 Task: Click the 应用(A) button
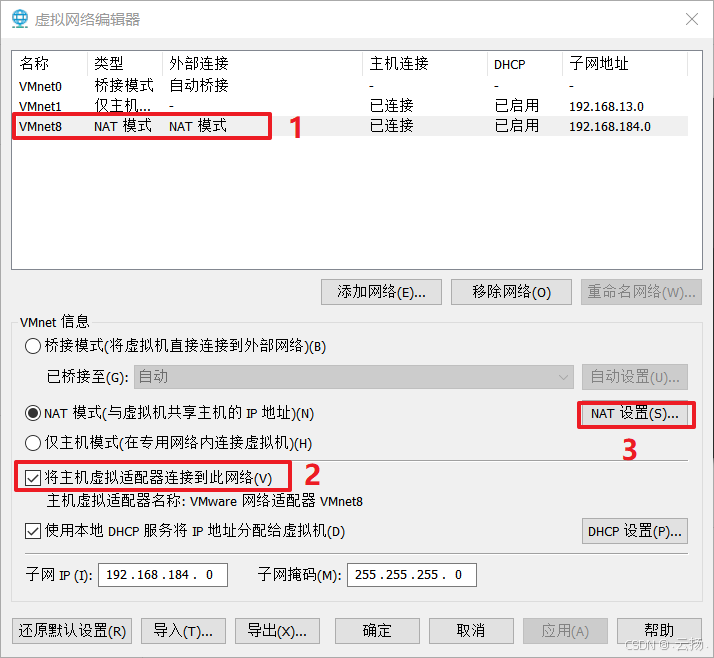coord(565,631)
